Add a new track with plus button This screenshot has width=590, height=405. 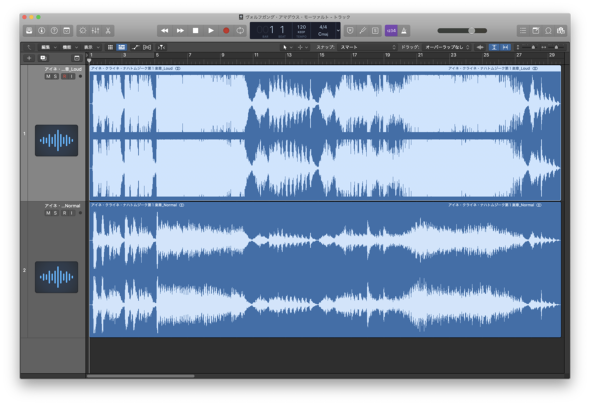29,58
